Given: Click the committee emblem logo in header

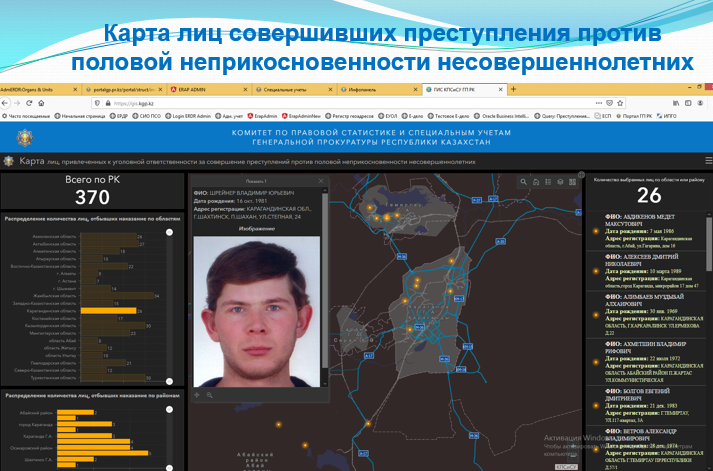Looking at the screenshot, I should pos(24,137).
